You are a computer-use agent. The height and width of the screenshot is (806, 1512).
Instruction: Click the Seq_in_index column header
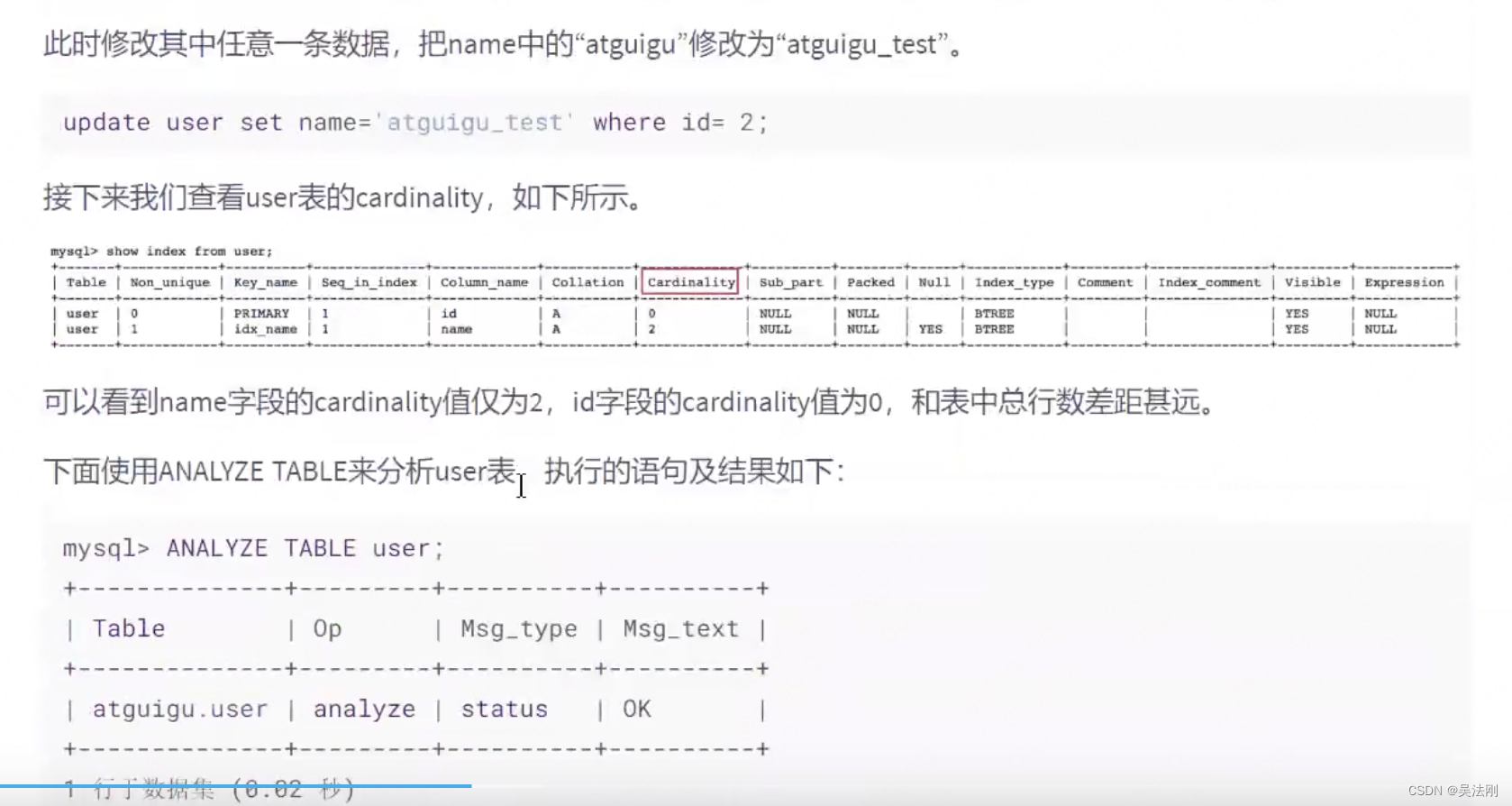point(369,282)
